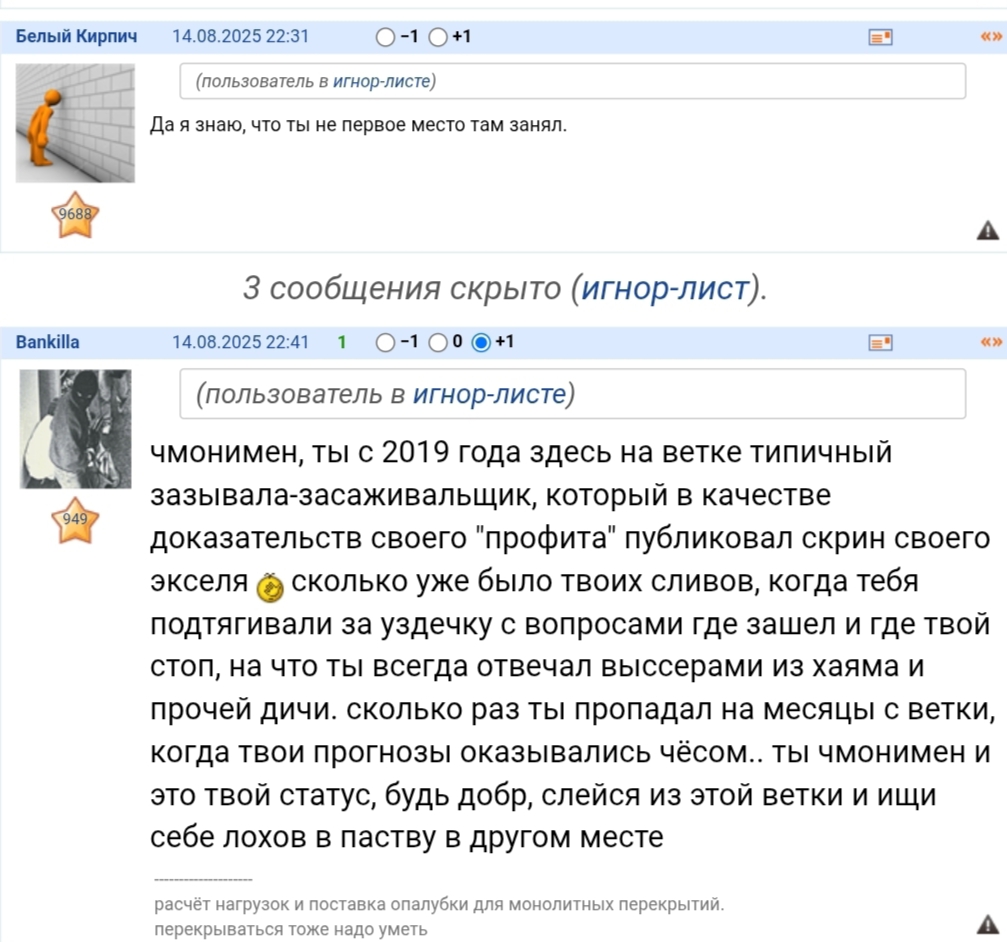Open Bankilla user profile link
This screenshot has height=942, width=1007.
pyautogui.click(x=48, y=342)
